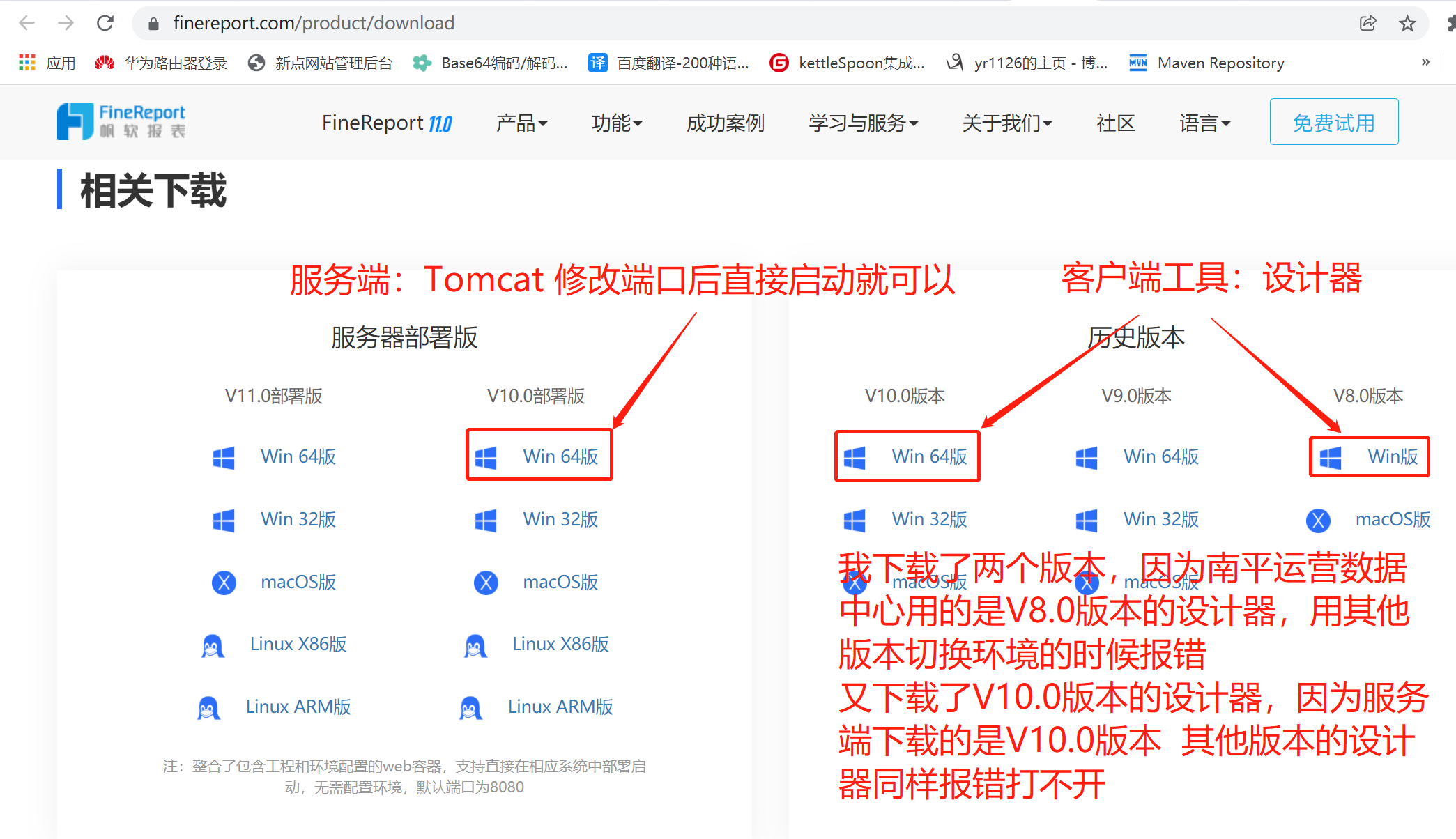Expand the 学习与服务 dropdown
This screenshot has width=1456, height=839.
[864, 123]
